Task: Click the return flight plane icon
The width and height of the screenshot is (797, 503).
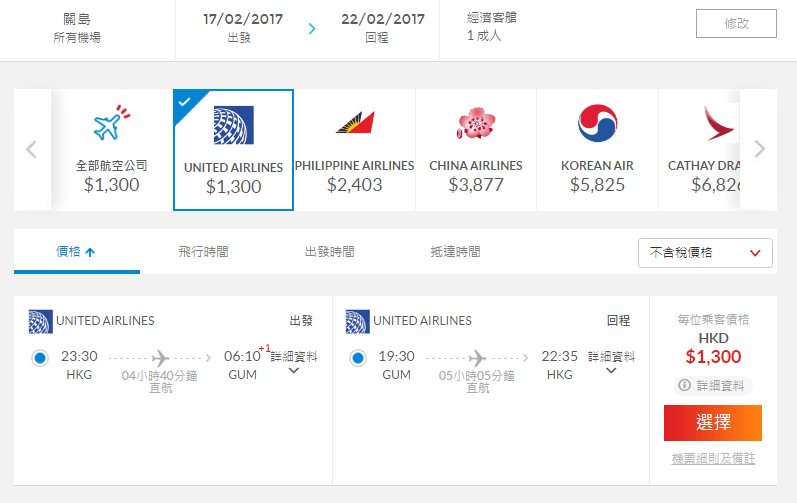Action: (477, 358)
